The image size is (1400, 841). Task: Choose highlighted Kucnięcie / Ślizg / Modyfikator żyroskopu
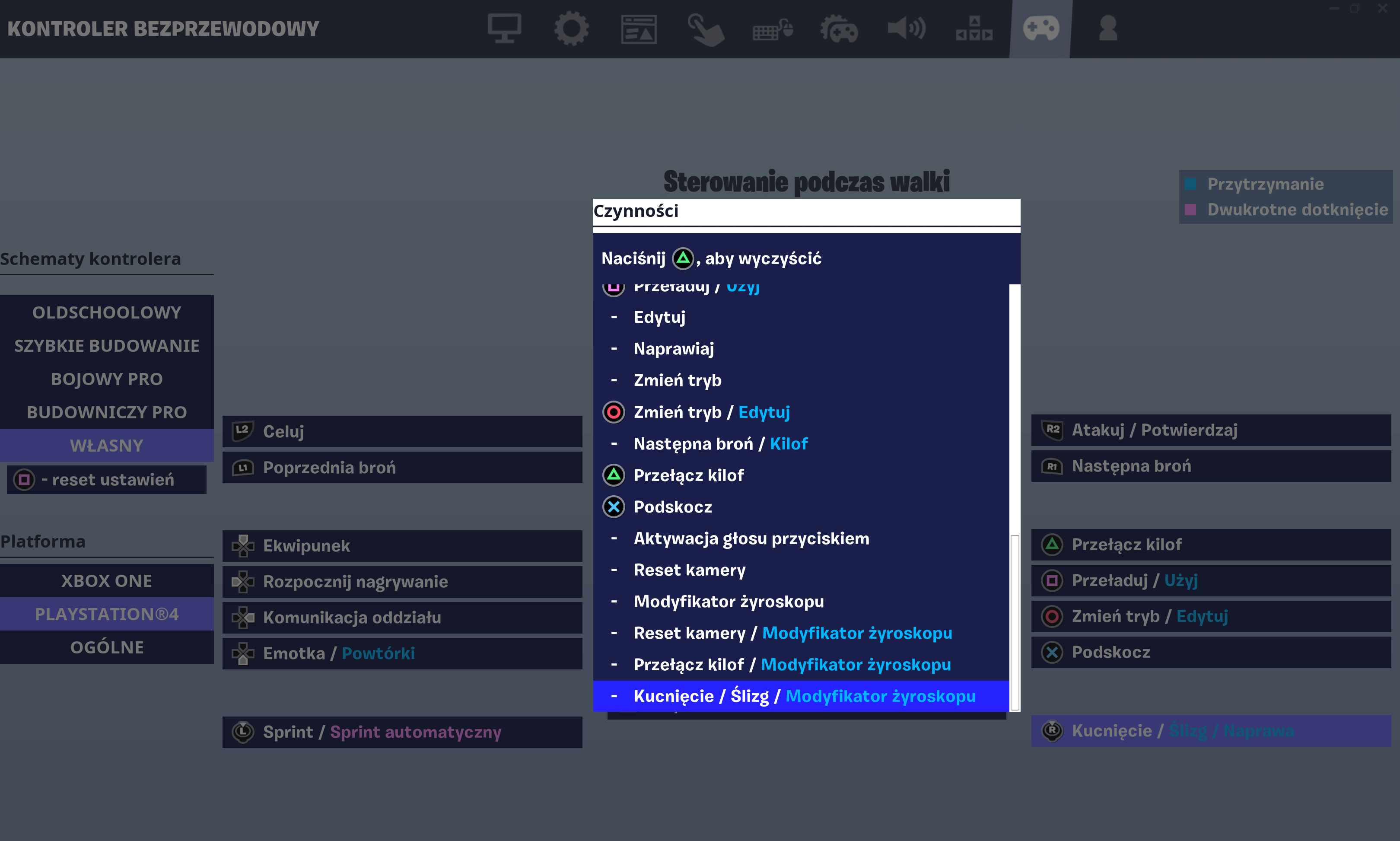(801, 696)
